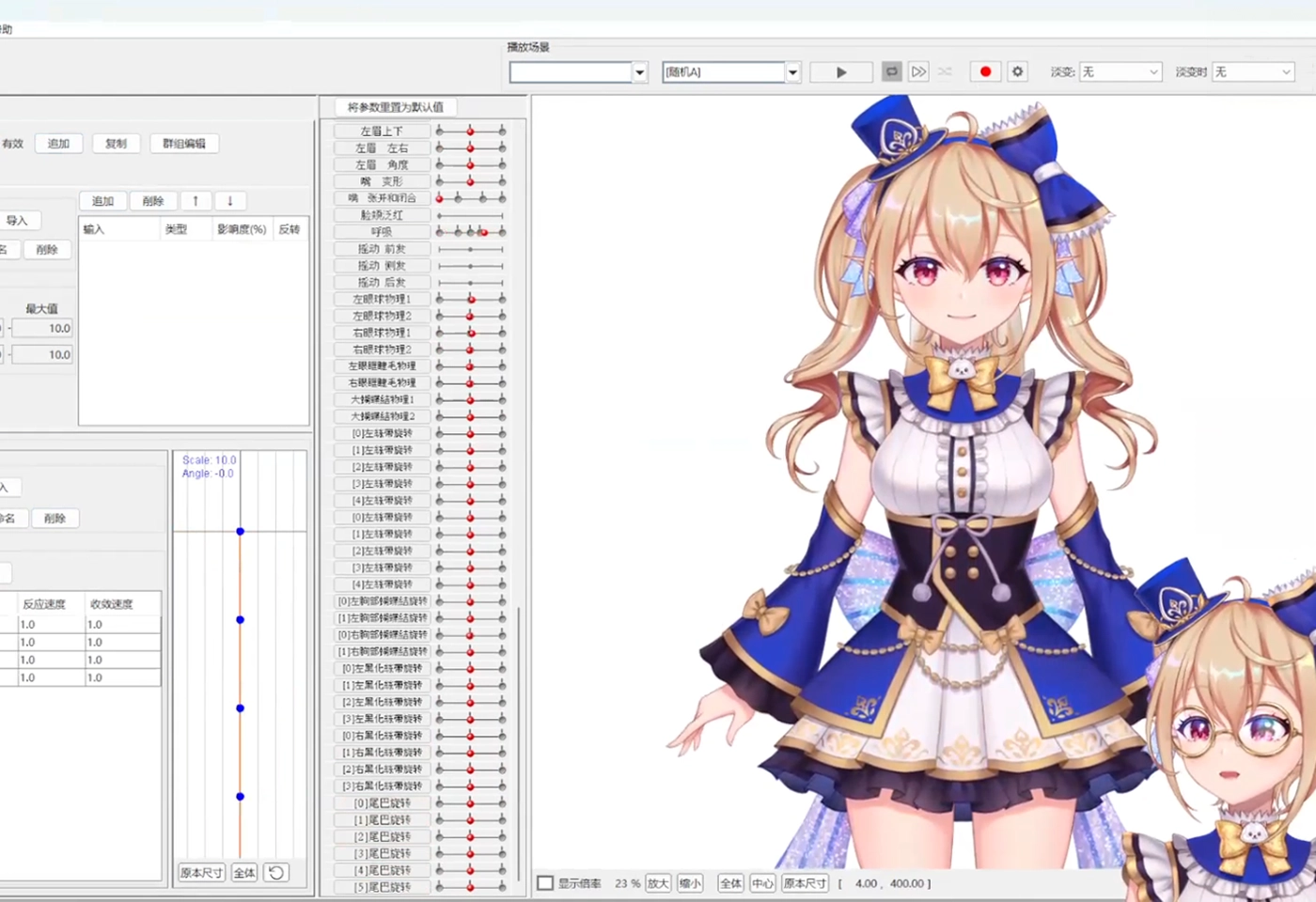Open playback settings gear icon
The width and height of the screenshot is (1316, 902).
tap(1017, 71)
